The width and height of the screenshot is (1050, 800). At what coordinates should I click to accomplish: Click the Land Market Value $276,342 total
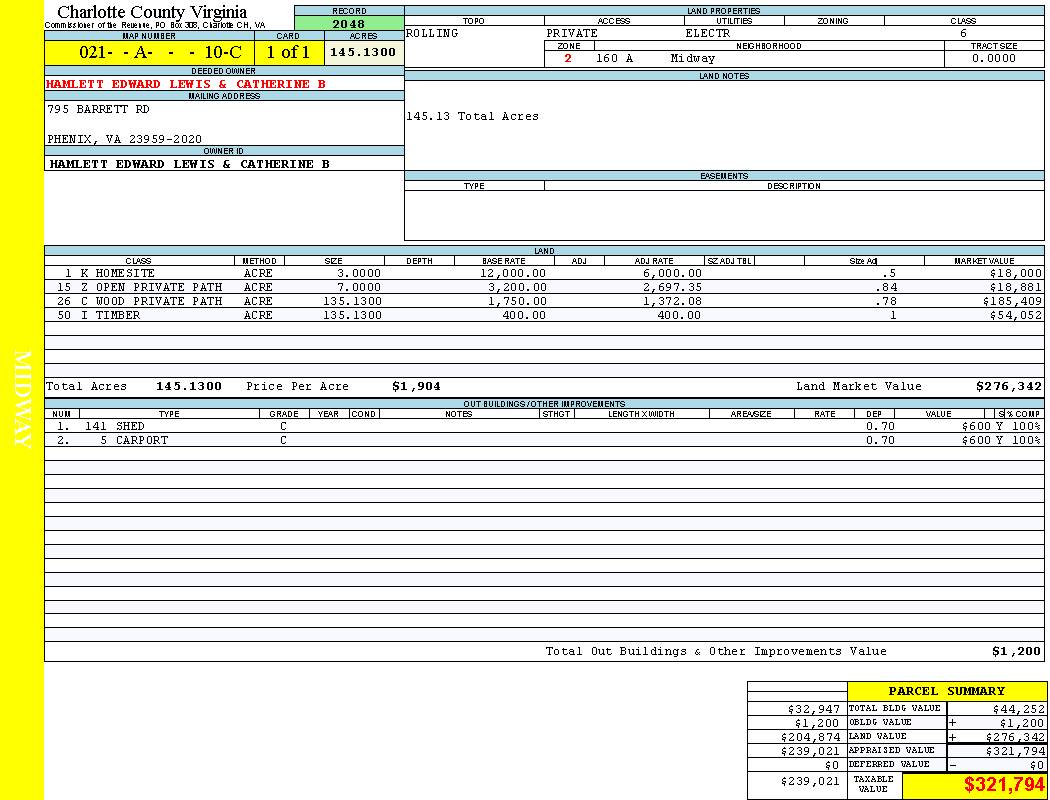pyautogui.click(x=1008, y=386)
